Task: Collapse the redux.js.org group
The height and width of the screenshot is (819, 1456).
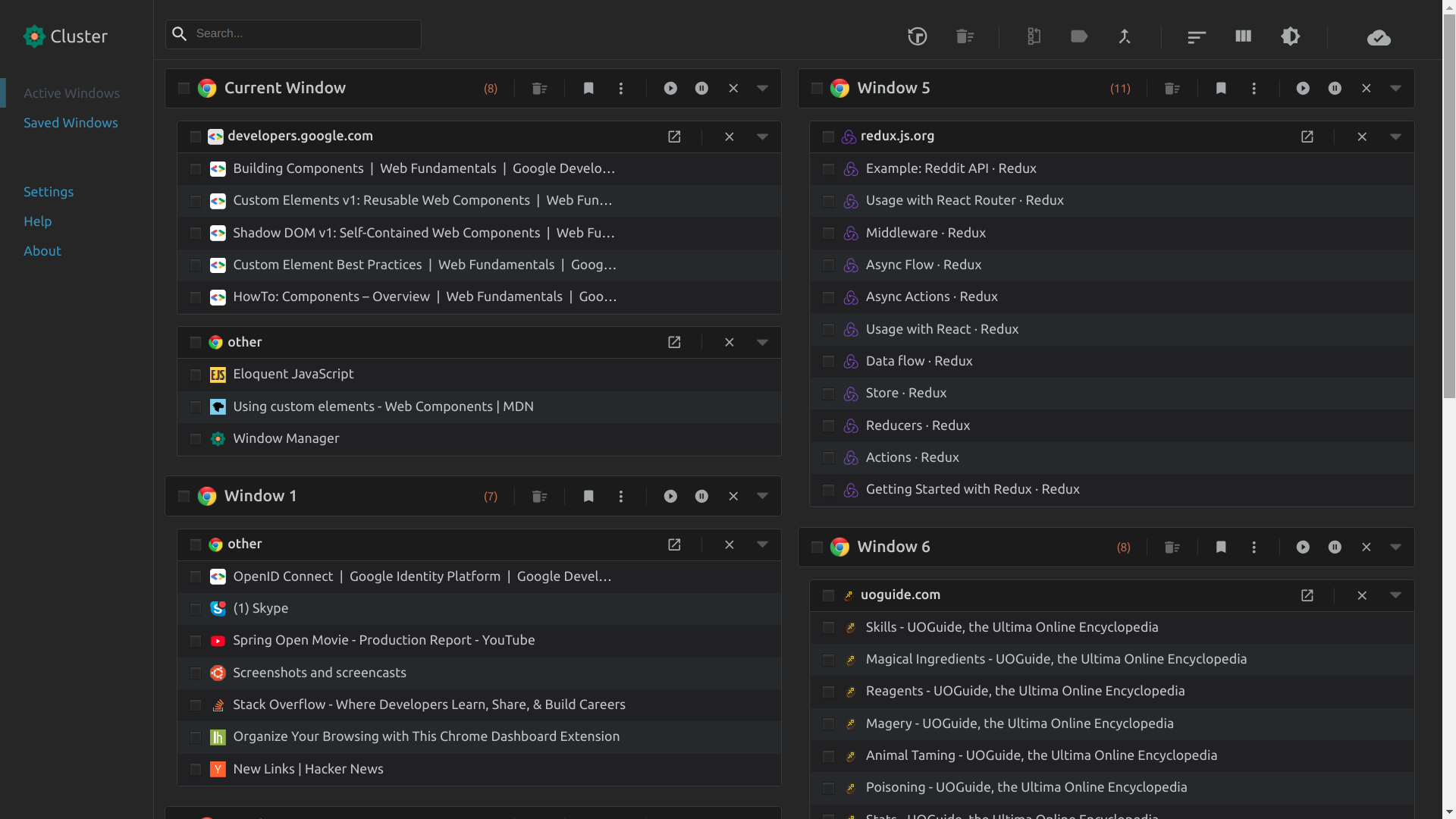Action: click(x=1395, y=136)
